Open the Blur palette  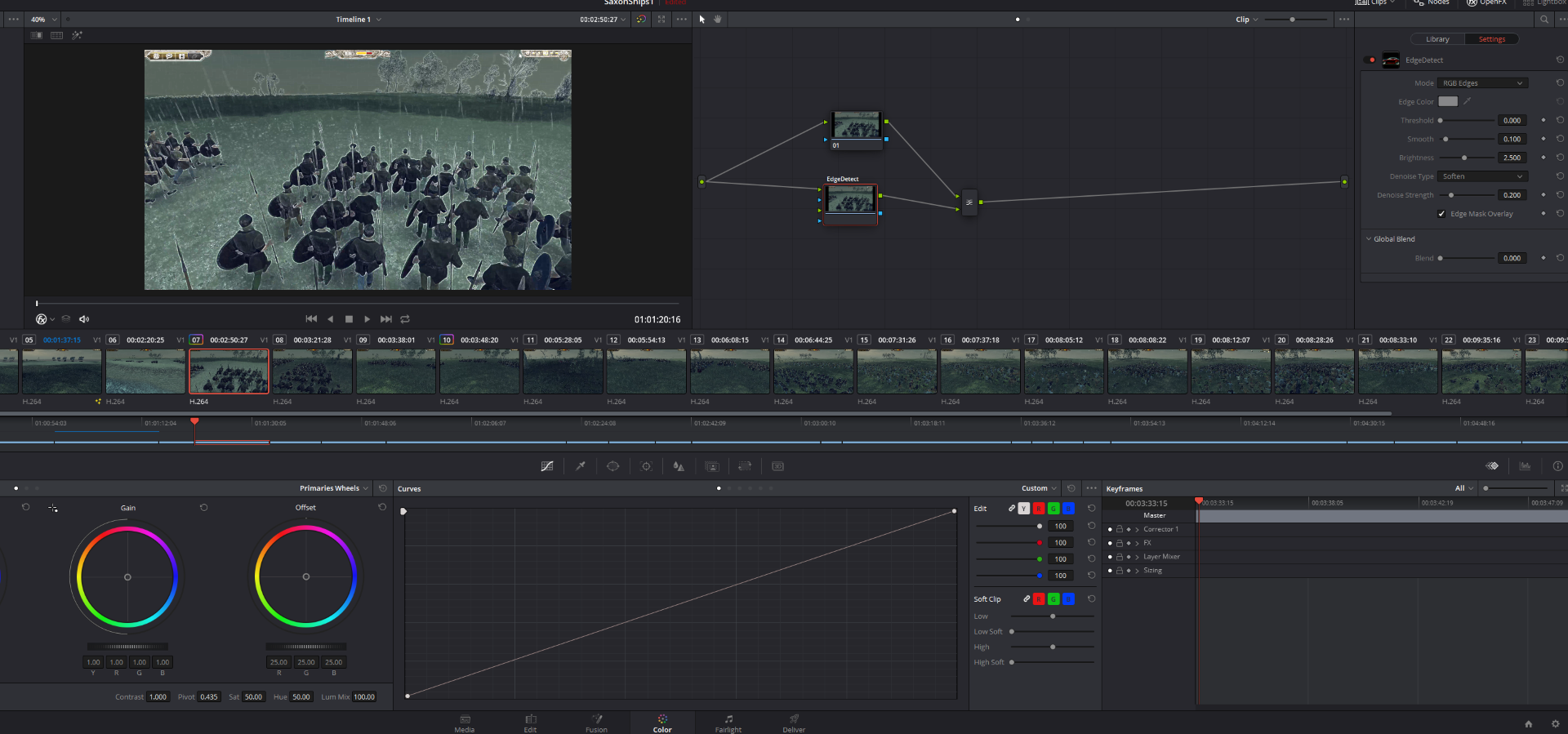[679, 466]
